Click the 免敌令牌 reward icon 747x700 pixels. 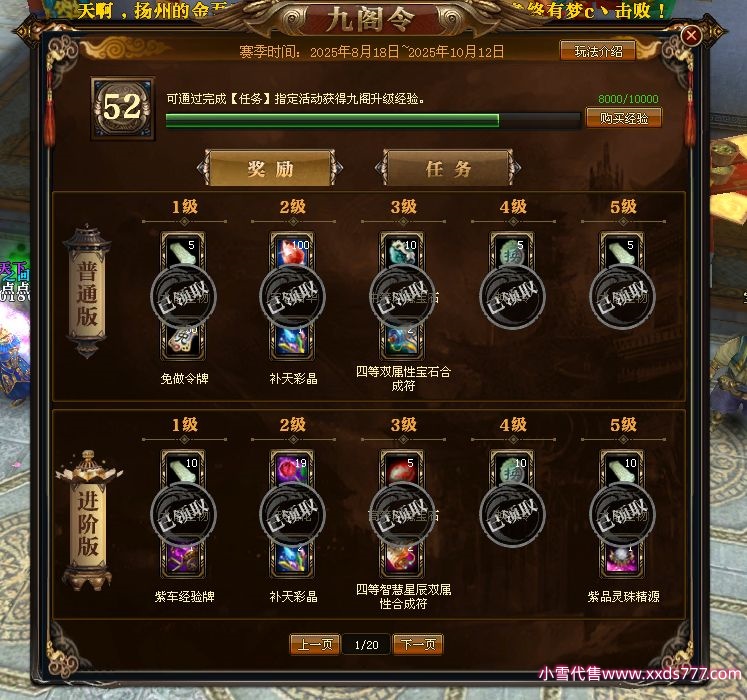point(183,341)
